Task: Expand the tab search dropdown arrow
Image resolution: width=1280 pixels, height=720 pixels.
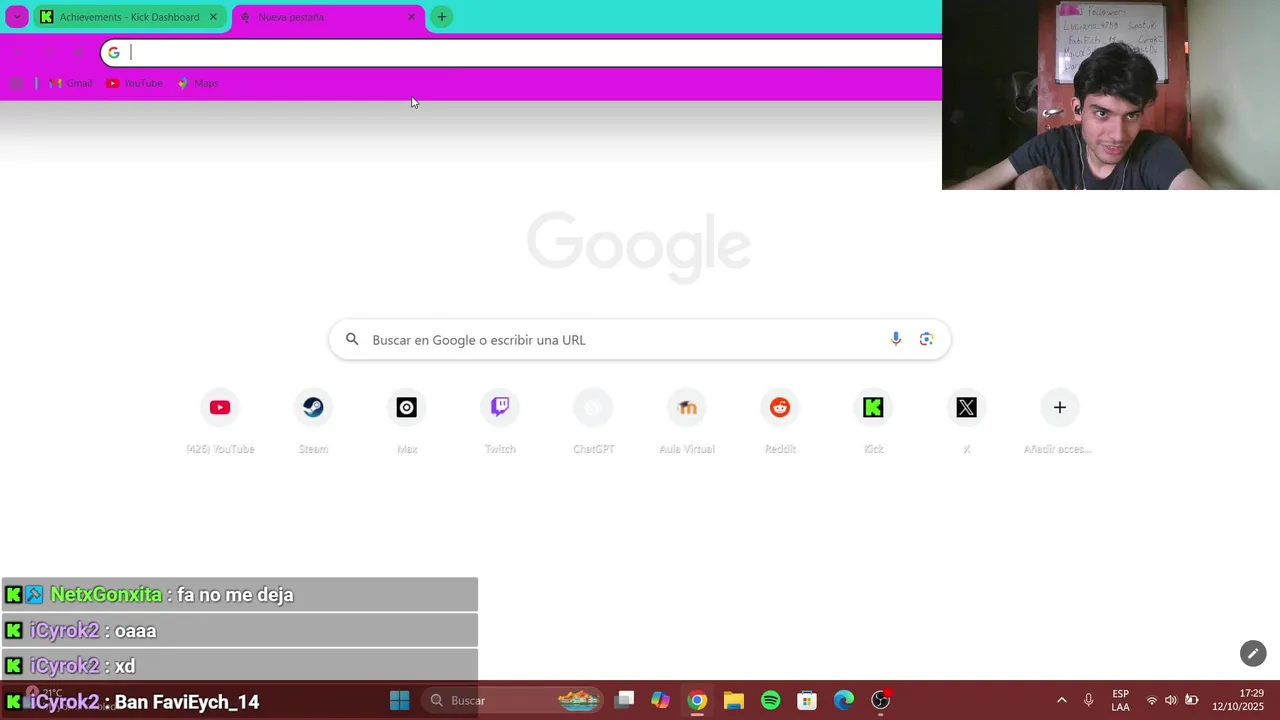Action: pyautogui.click(x=17, y=17)
